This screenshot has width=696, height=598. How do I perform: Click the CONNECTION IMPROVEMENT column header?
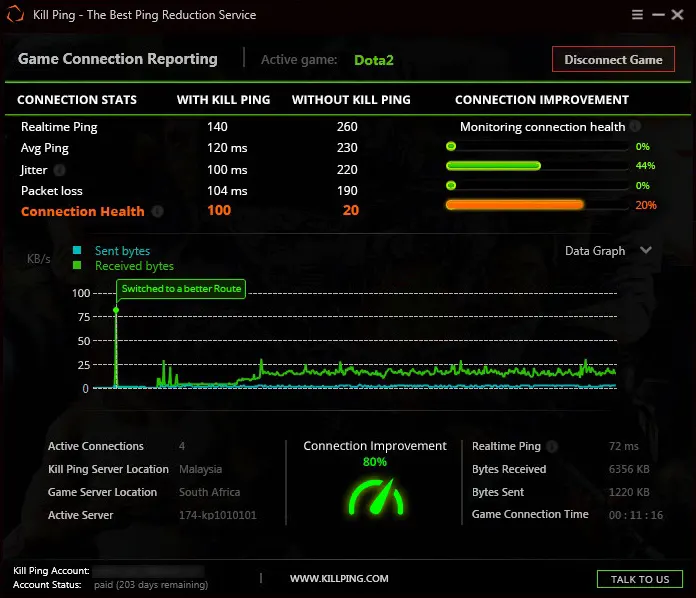pyautogui.click(x=542, y=99)
